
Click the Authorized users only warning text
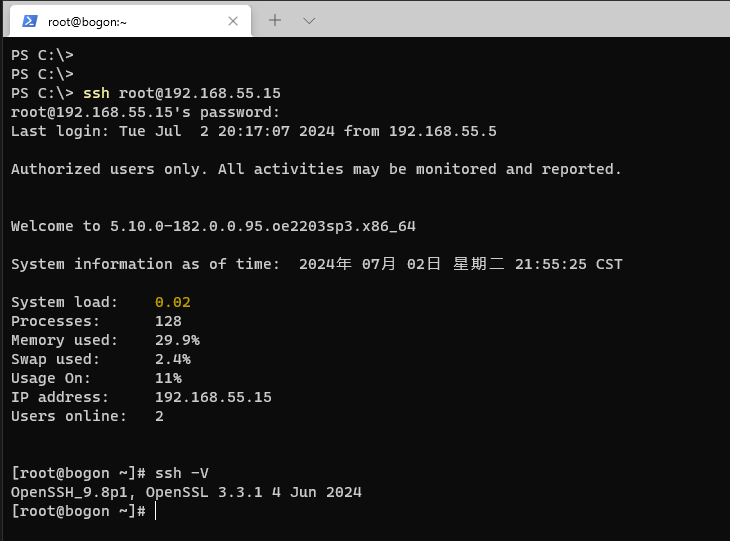[316, 169]
